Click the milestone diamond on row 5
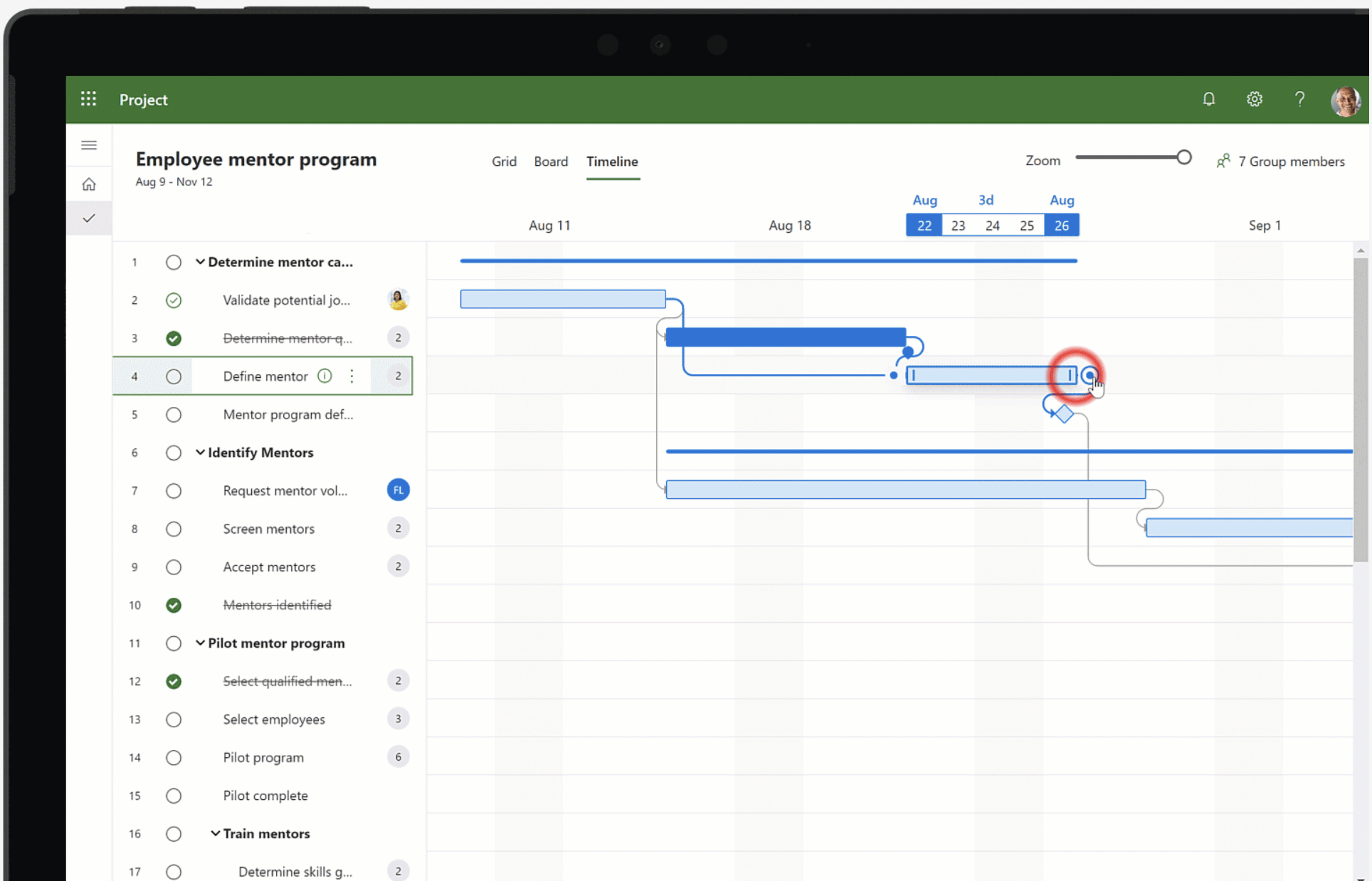The image size is (1372, 881). [x=1062, y=413]
